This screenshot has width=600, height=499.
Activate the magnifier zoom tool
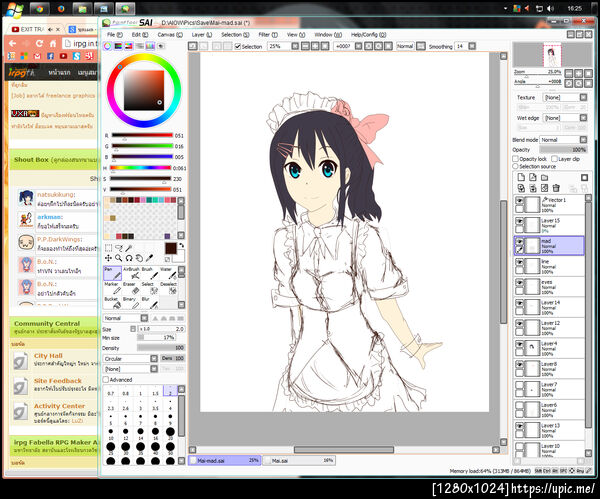click(119, 258)
